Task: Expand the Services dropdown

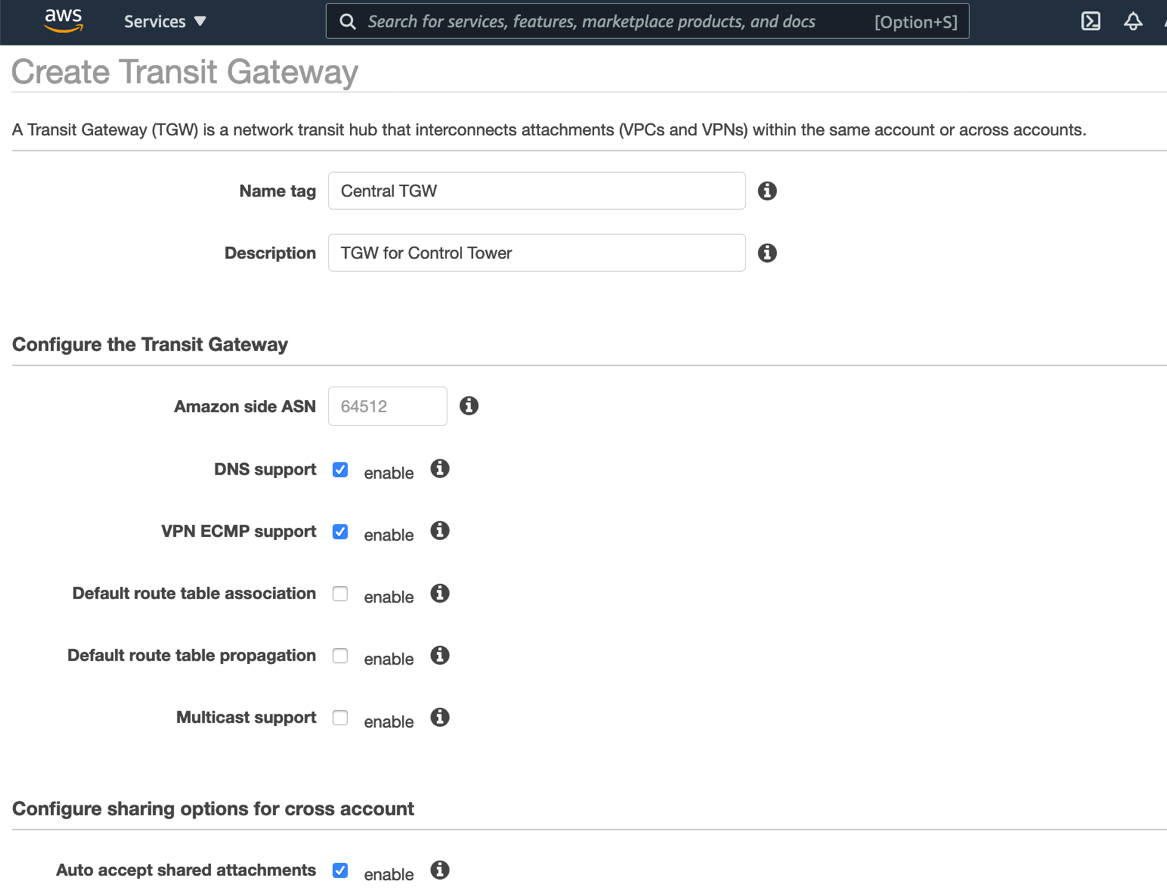Action: 164,21
